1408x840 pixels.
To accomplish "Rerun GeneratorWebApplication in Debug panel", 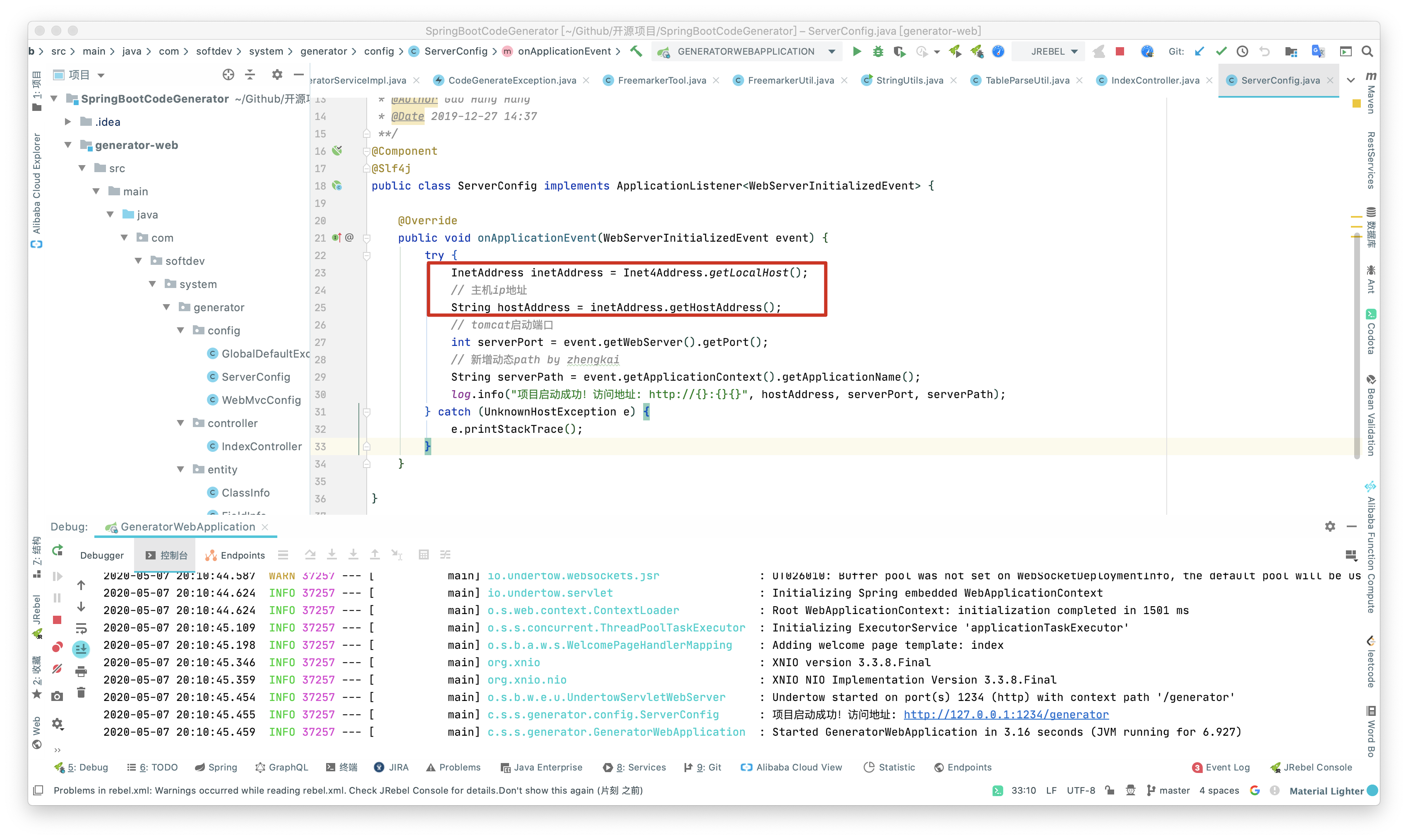I will click(x=57, y=550).
